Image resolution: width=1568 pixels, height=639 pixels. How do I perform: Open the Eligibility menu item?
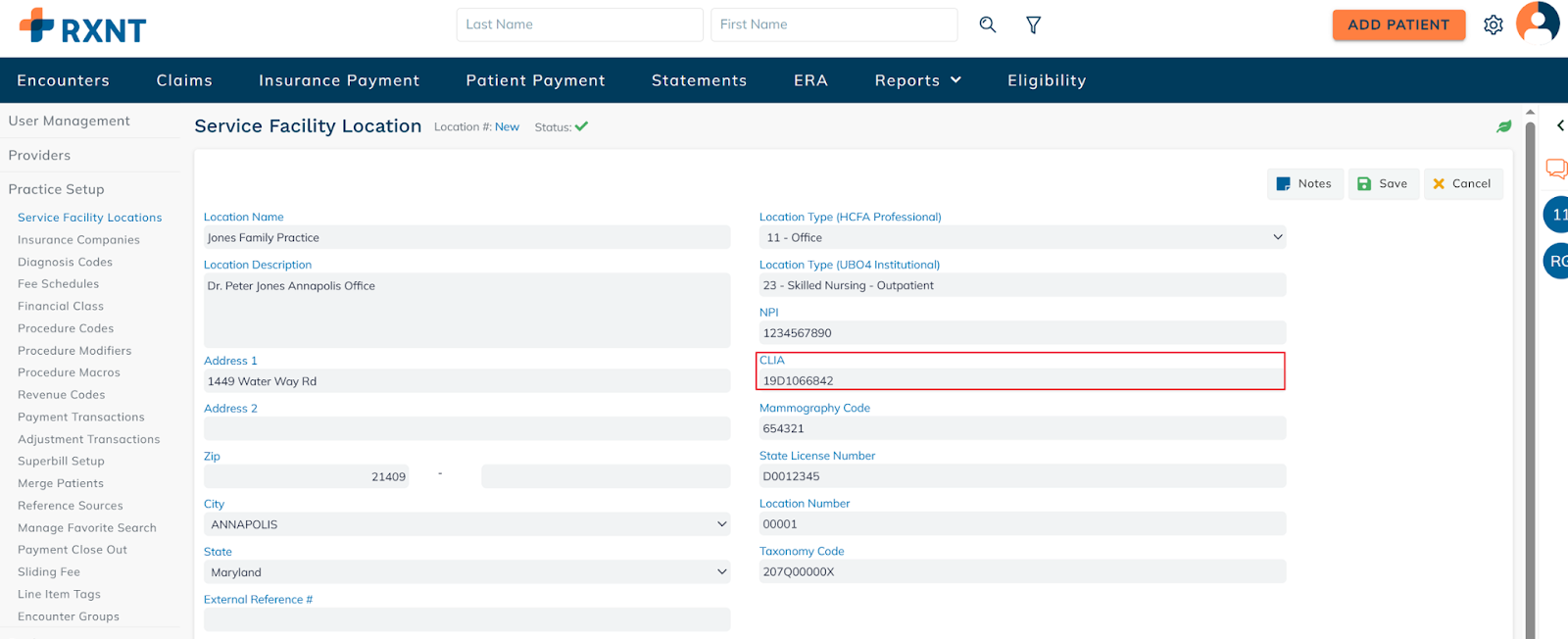point(1046,80)
